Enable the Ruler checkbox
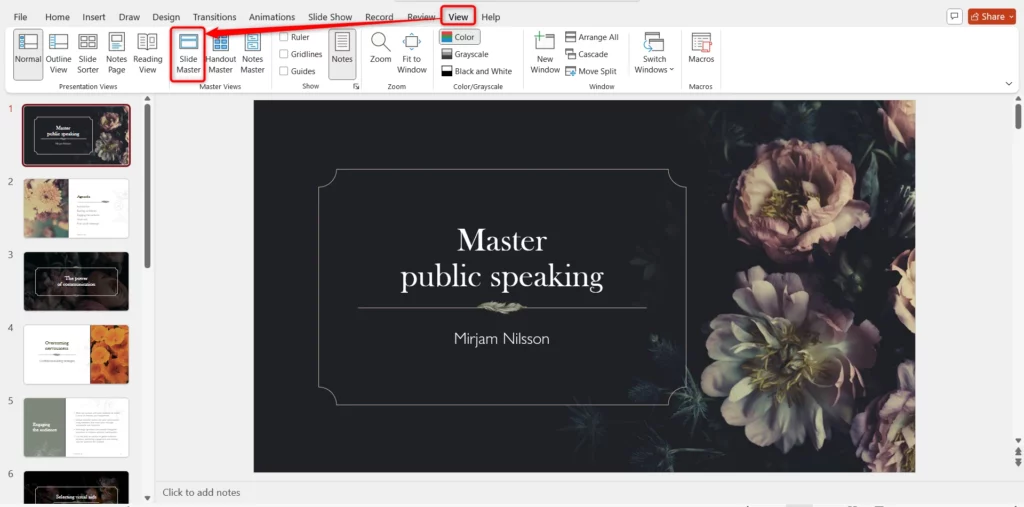The image size is (1024, 507). (284, 37)
